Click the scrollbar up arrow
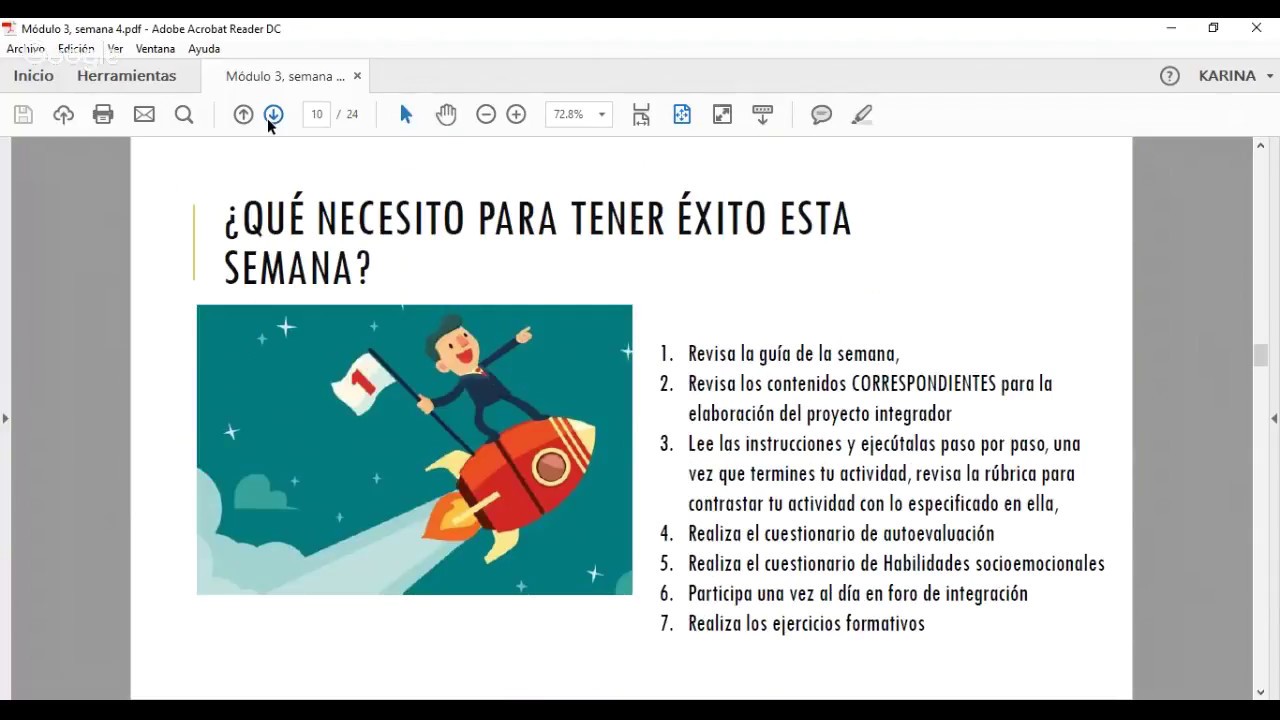This screenshot has height=720, width=1280. point(1260,146)
